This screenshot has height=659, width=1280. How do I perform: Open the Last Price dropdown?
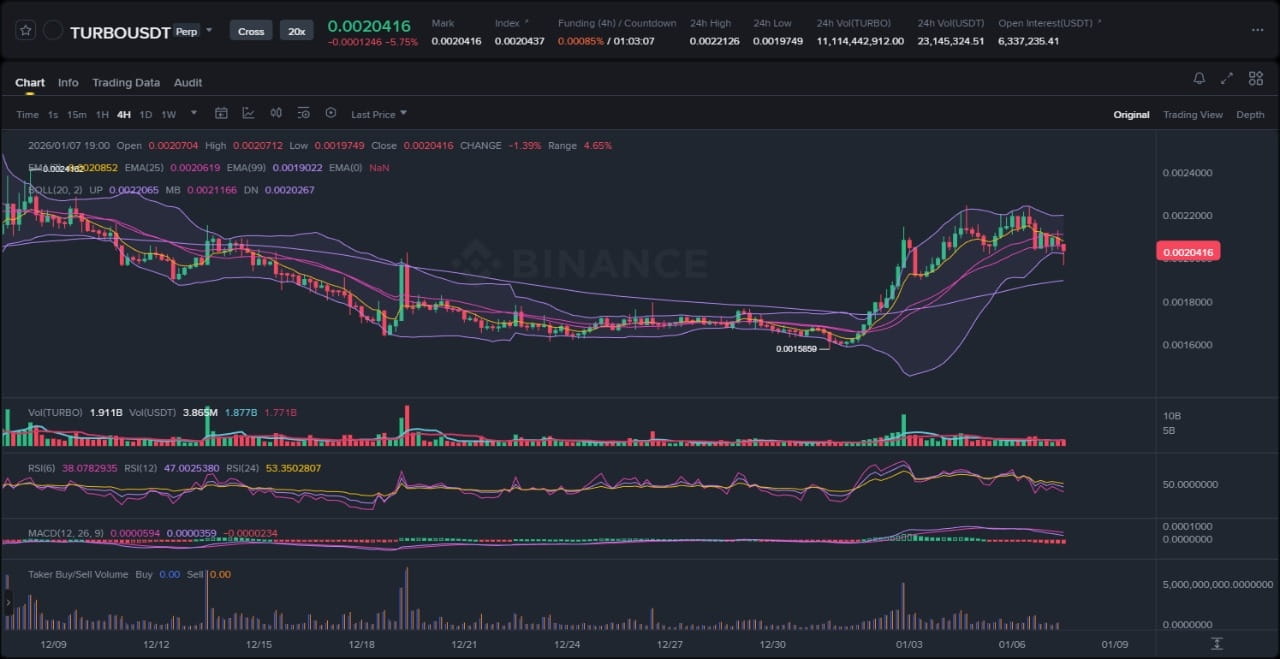click(x=379, y=114)
